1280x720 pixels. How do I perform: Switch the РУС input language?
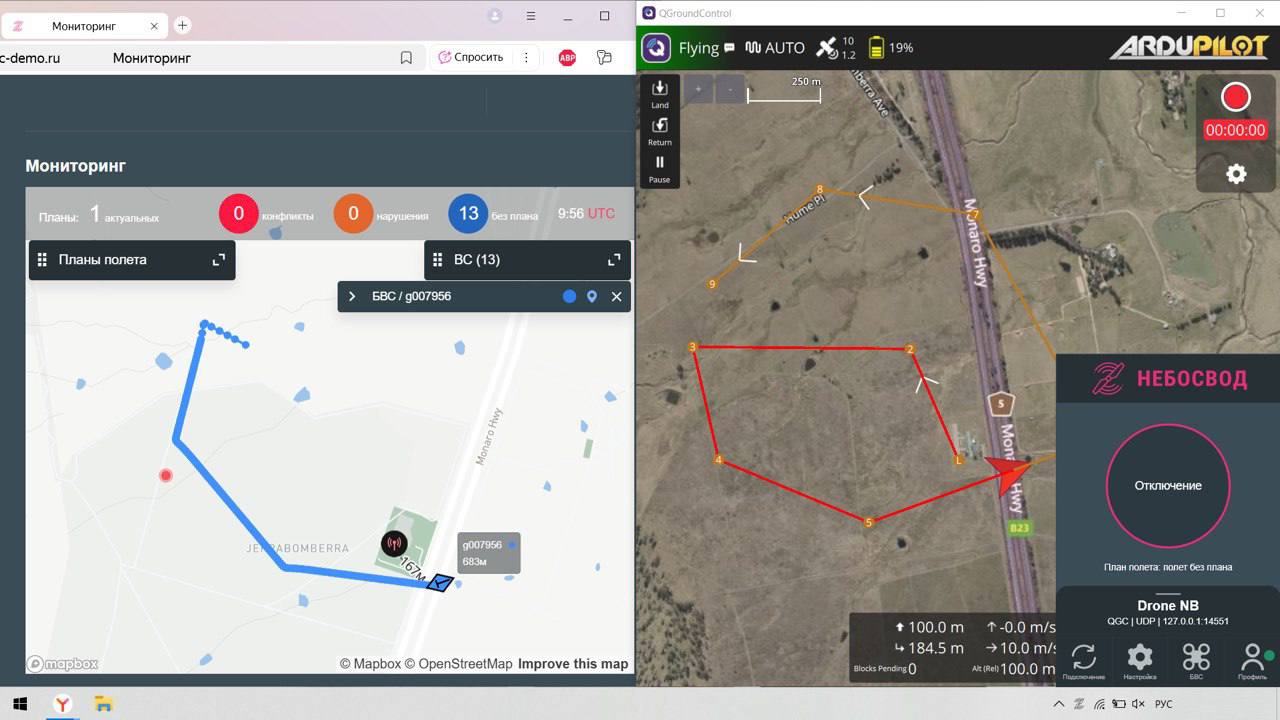(x=1164, y=704)
